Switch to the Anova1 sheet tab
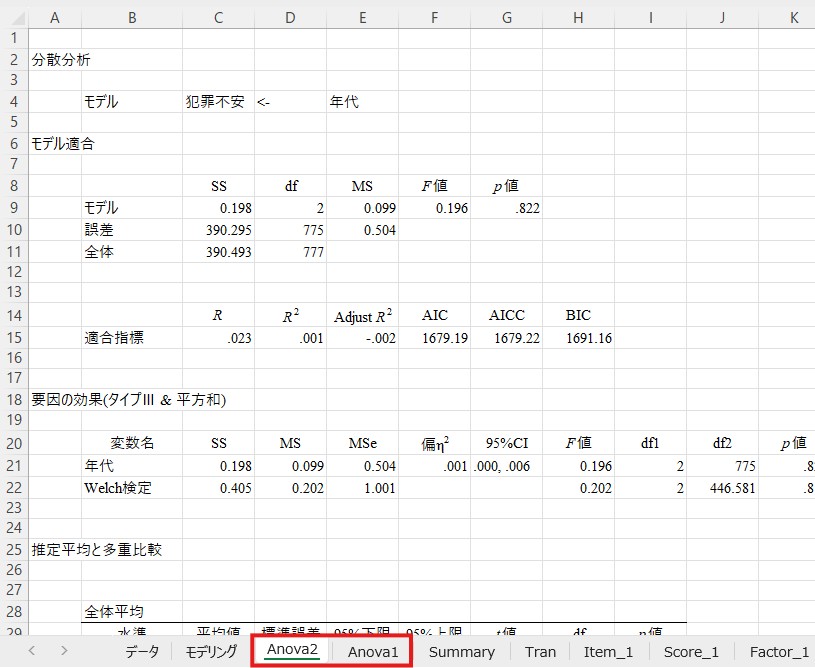 pos(373,652)
